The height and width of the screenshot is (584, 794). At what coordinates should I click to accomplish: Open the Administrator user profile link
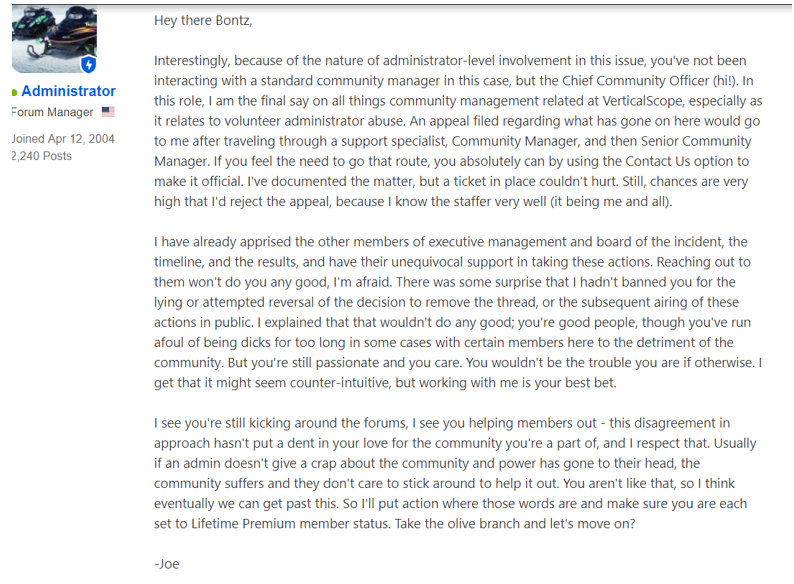(68, 91)
